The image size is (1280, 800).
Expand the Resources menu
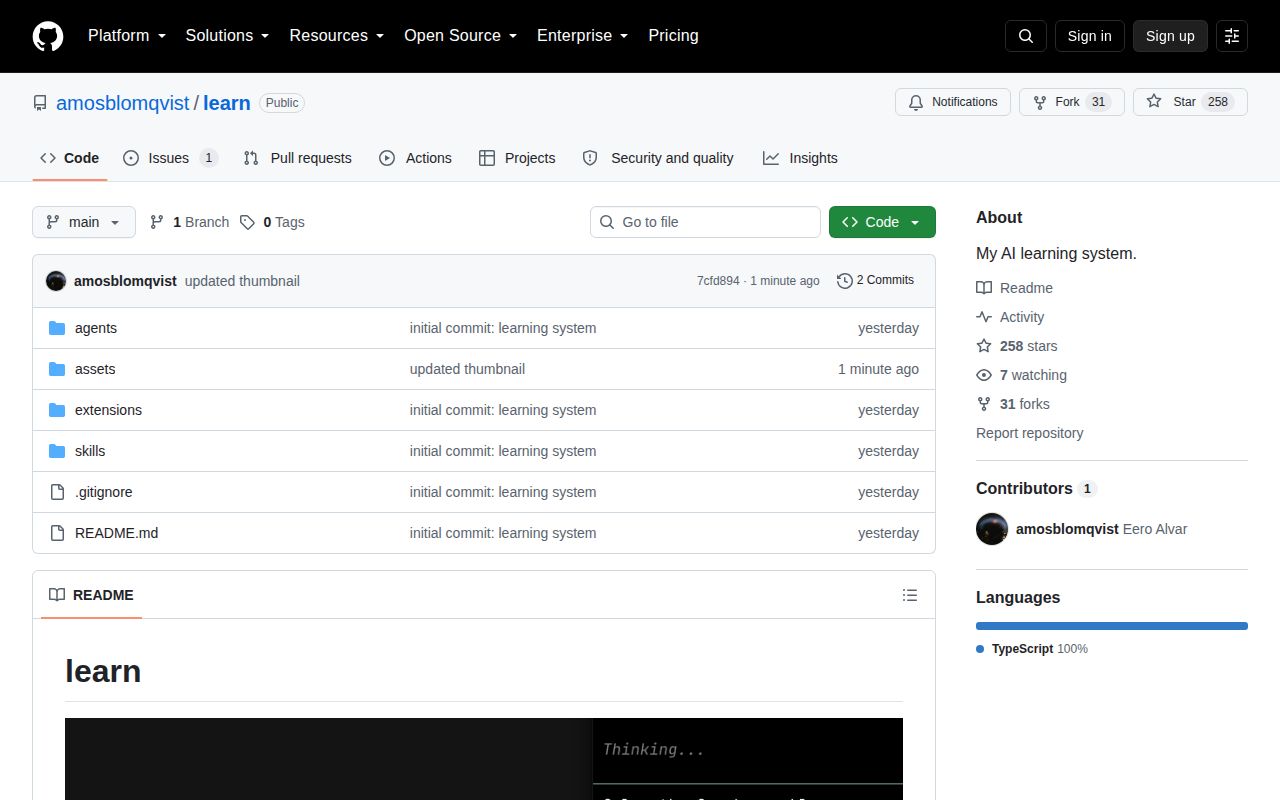point(337,36)
